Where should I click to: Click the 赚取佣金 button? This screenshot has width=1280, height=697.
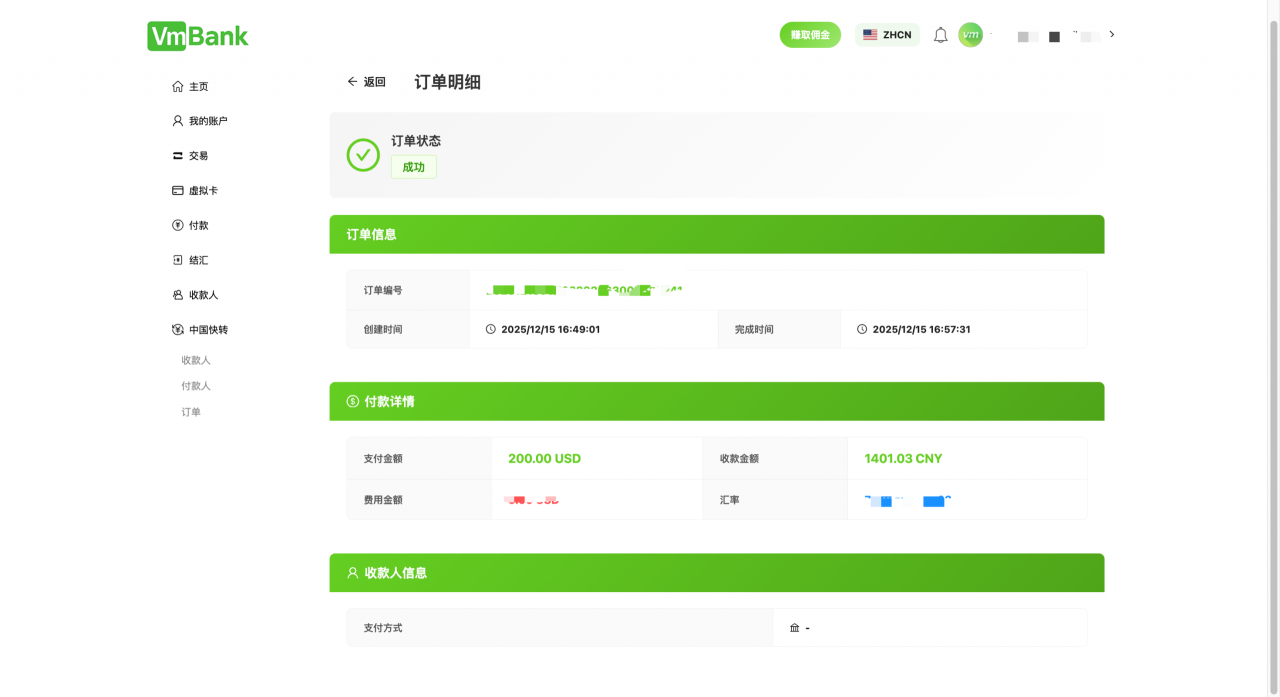(810, 34)
